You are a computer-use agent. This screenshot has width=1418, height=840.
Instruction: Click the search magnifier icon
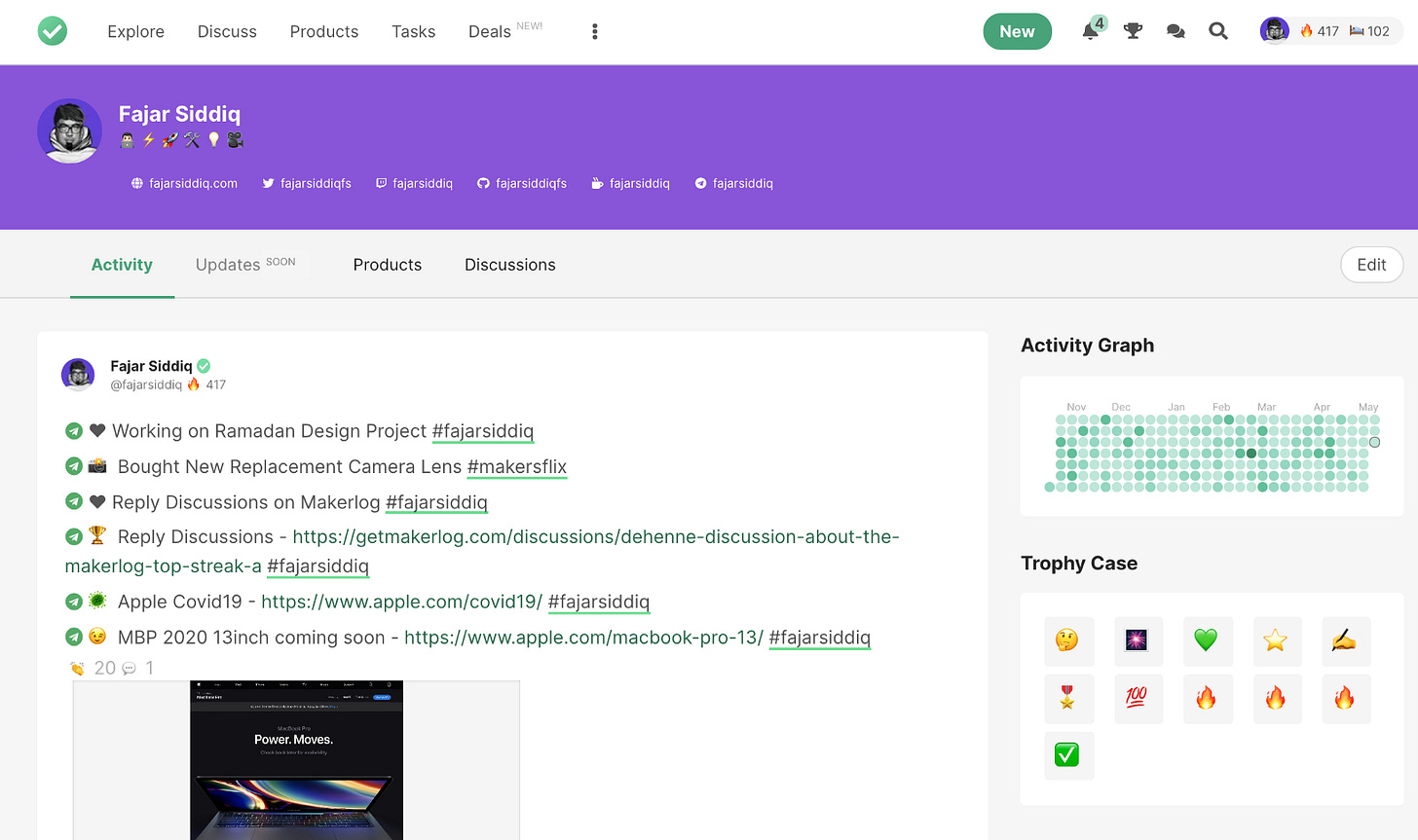[x=1218, y=31]
